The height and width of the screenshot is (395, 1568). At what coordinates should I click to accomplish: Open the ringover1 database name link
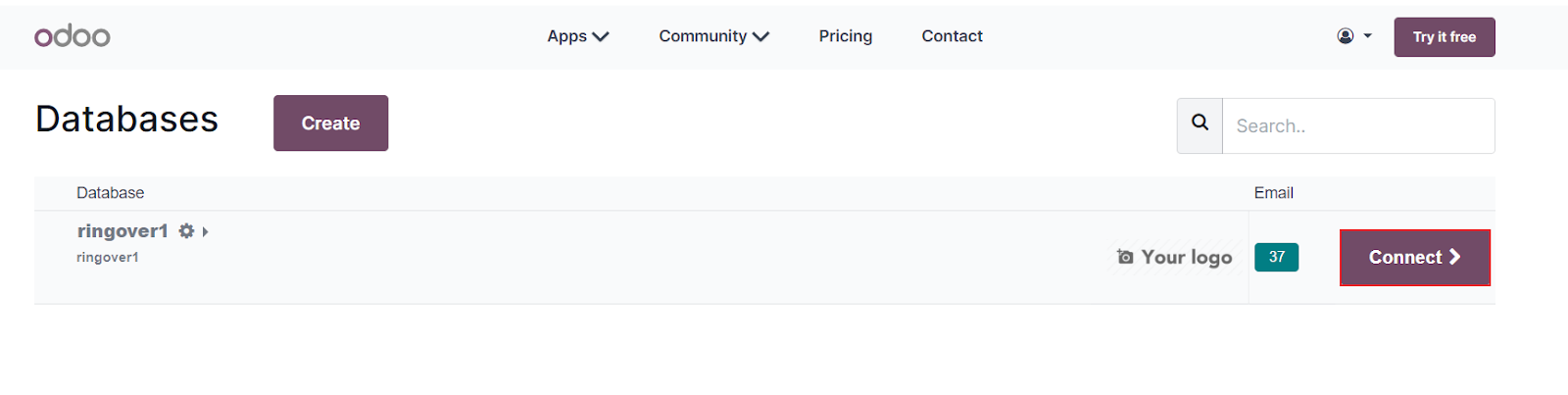(122, 231)
